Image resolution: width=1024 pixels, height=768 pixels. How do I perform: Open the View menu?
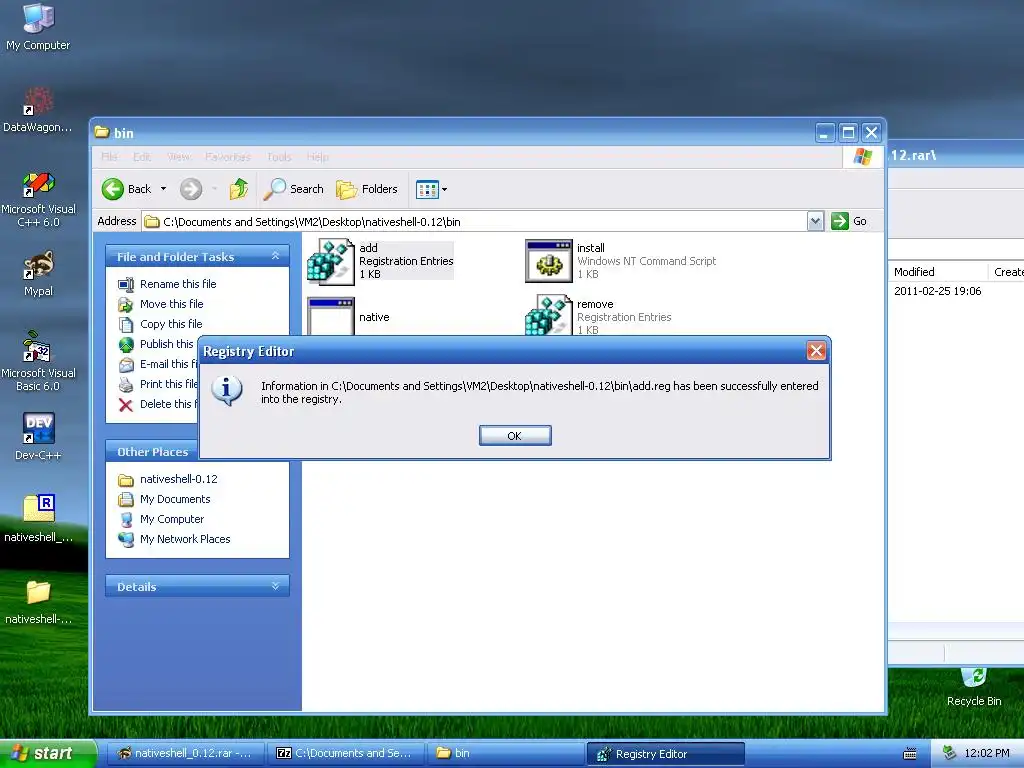point(179,157)
